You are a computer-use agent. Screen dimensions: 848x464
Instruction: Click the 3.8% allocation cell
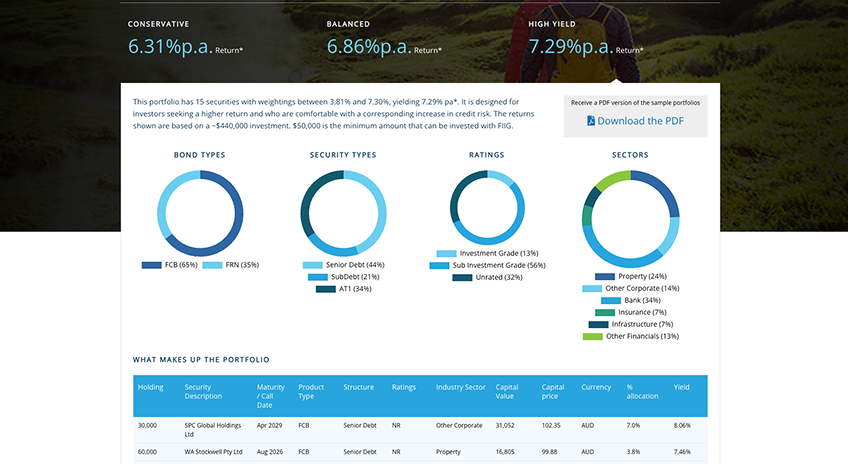633,452
